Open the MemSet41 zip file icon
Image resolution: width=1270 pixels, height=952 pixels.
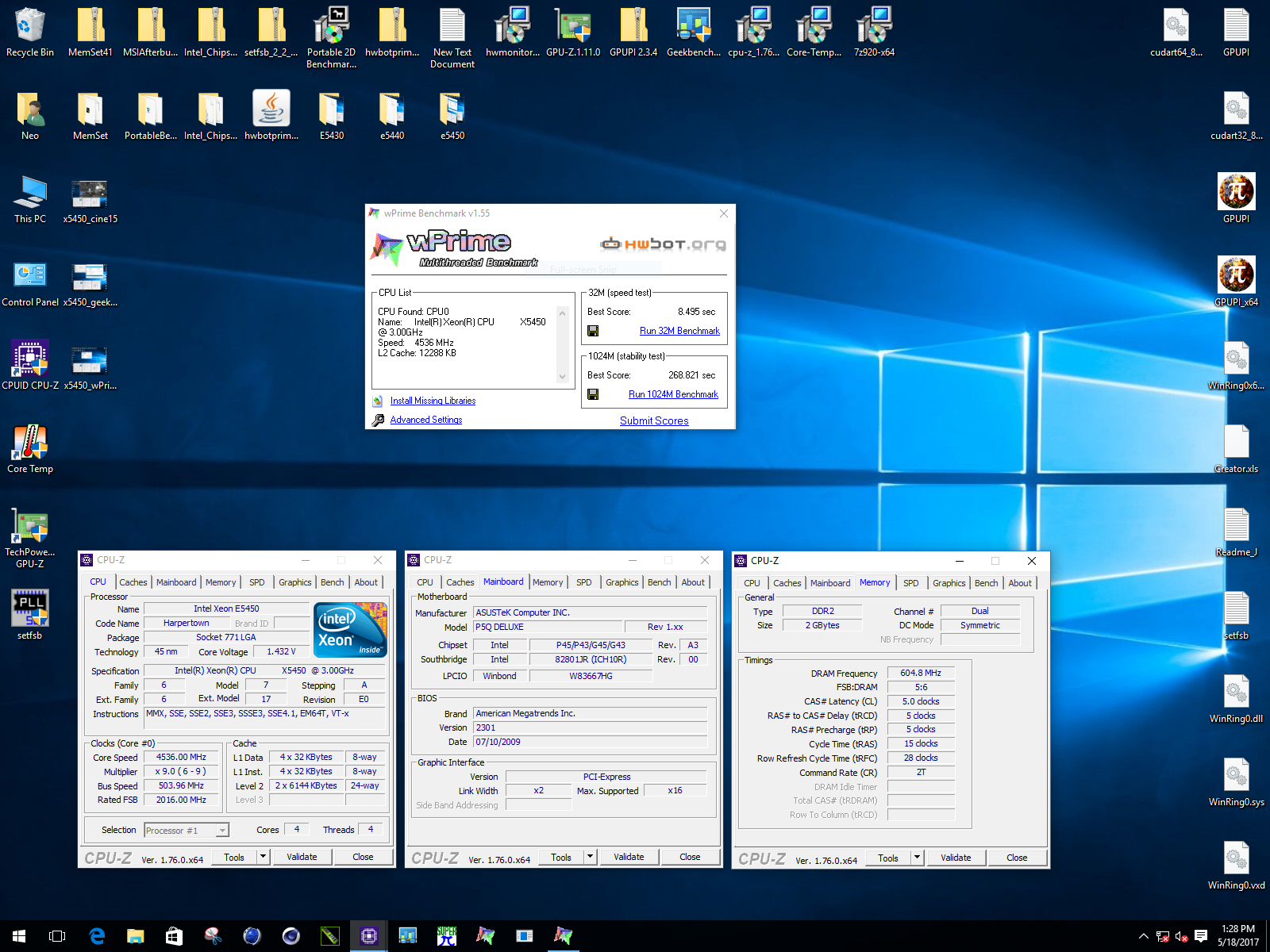pyautogui.click(x=90, y=32)
